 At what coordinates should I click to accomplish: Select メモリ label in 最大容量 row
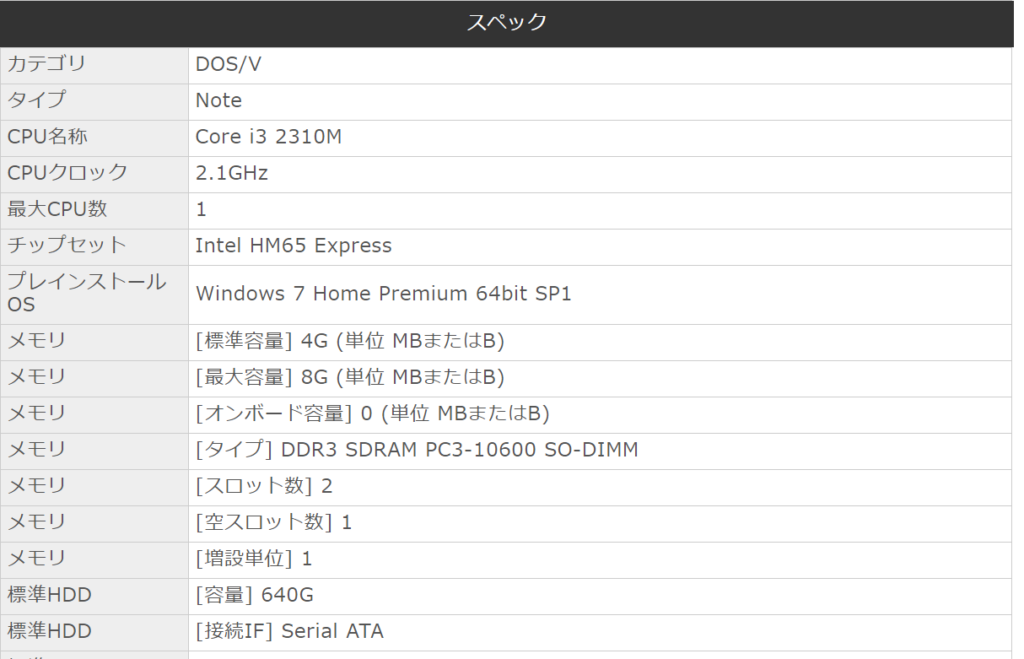point(37,378)
